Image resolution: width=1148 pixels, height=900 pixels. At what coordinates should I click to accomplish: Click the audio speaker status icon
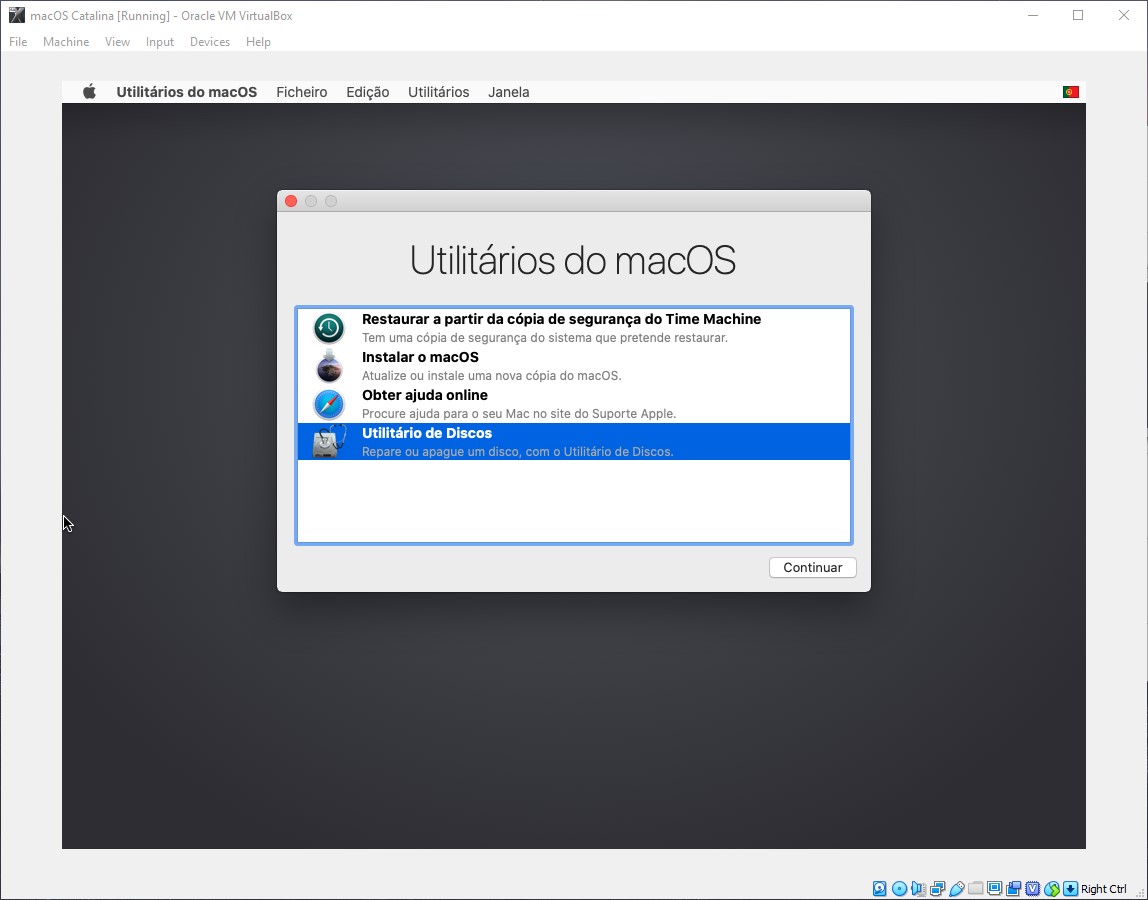pyautogui.click(x=918, y=889)
